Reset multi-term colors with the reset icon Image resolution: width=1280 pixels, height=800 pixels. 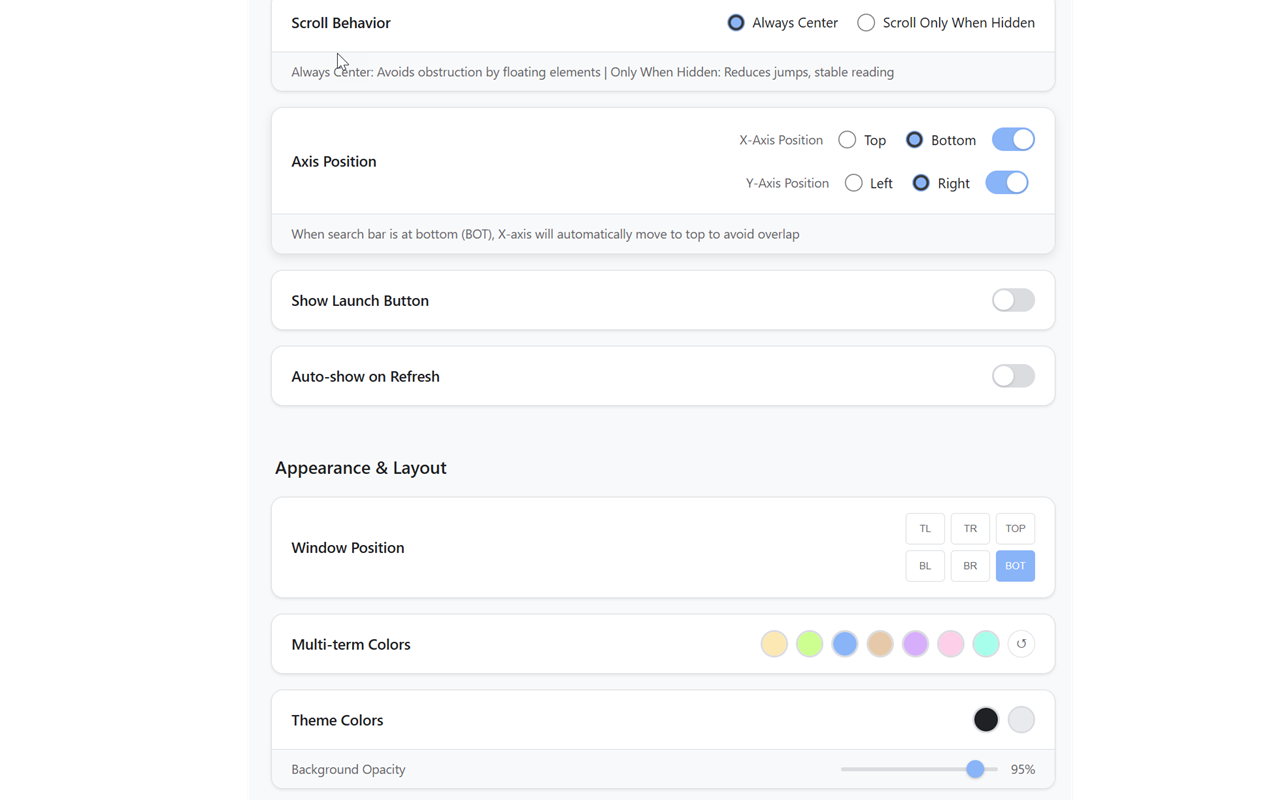1021,644
